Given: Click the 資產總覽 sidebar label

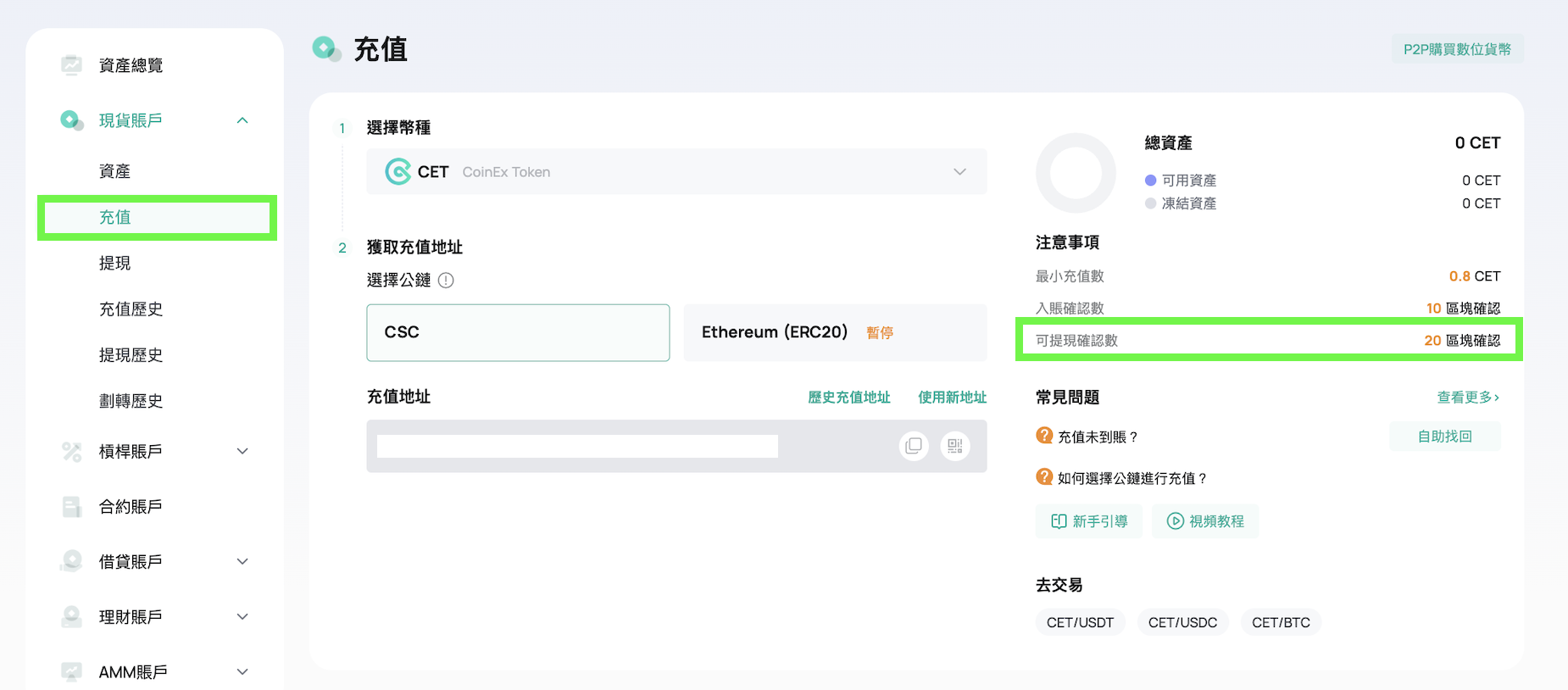Looking at the screenshot, I should click(131, 65).
